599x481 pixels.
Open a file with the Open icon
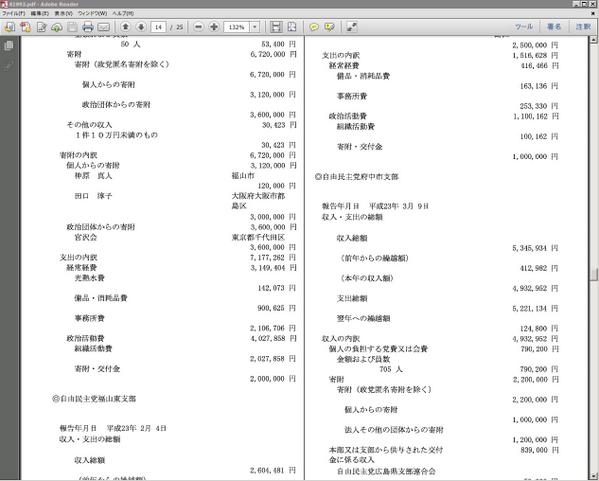point(10,27)
